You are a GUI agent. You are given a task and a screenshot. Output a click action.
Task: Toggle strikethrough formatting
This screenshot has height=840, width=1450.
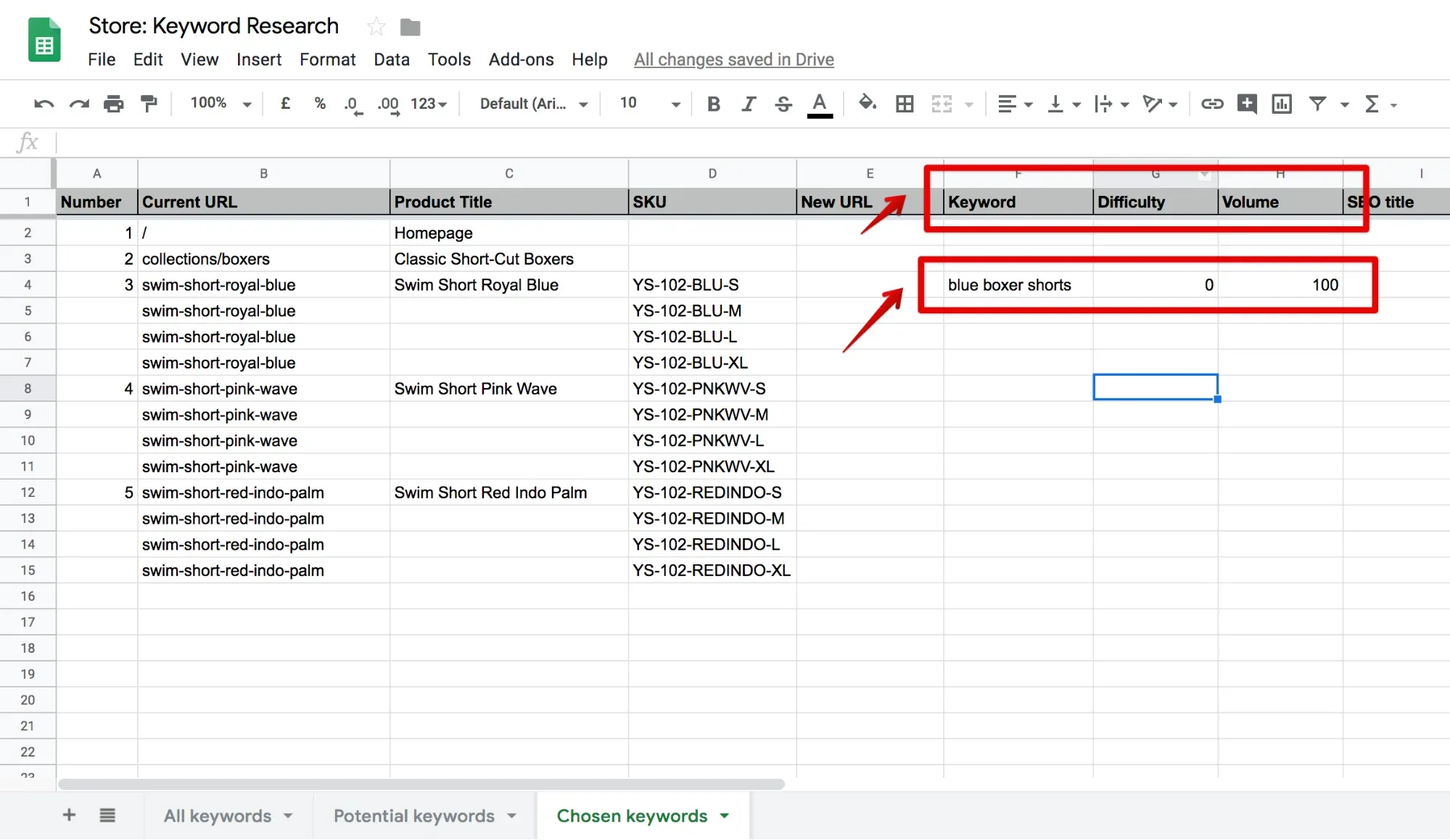[783, 104]
